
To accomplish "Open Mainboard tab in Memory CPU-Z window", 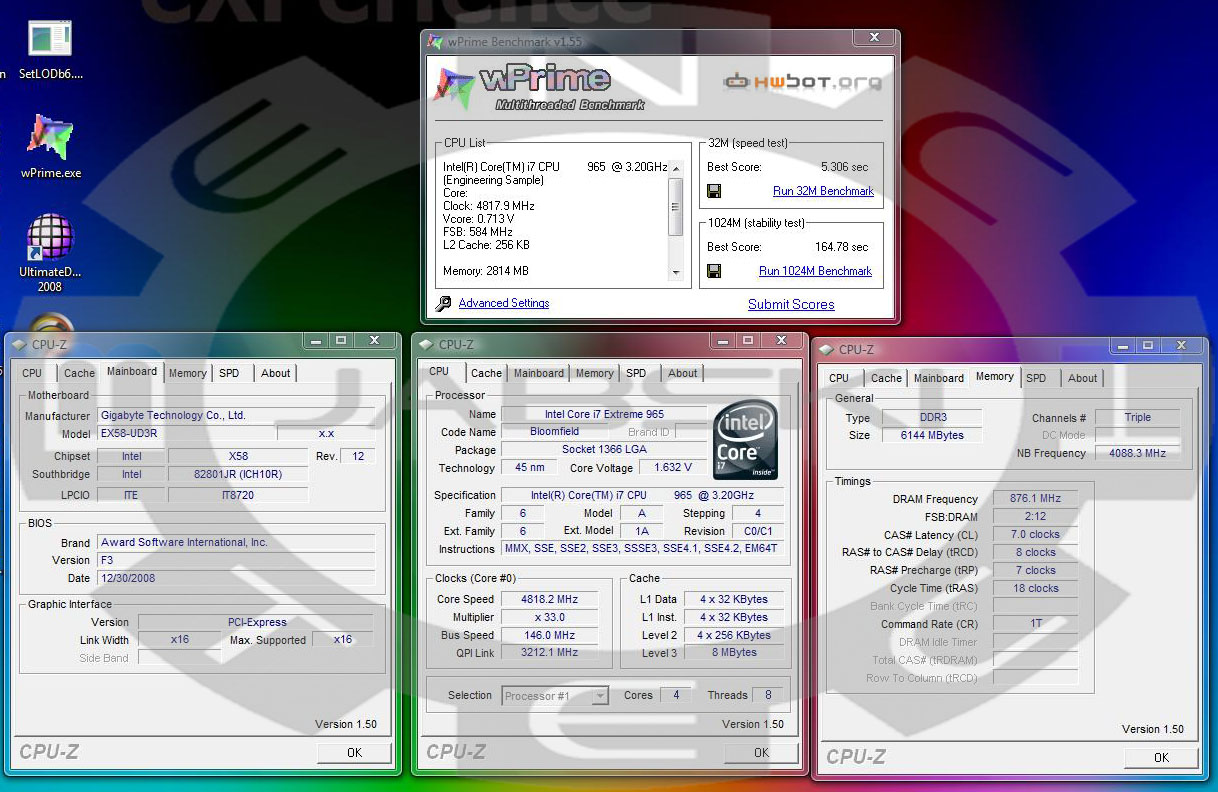I will 939,378.
